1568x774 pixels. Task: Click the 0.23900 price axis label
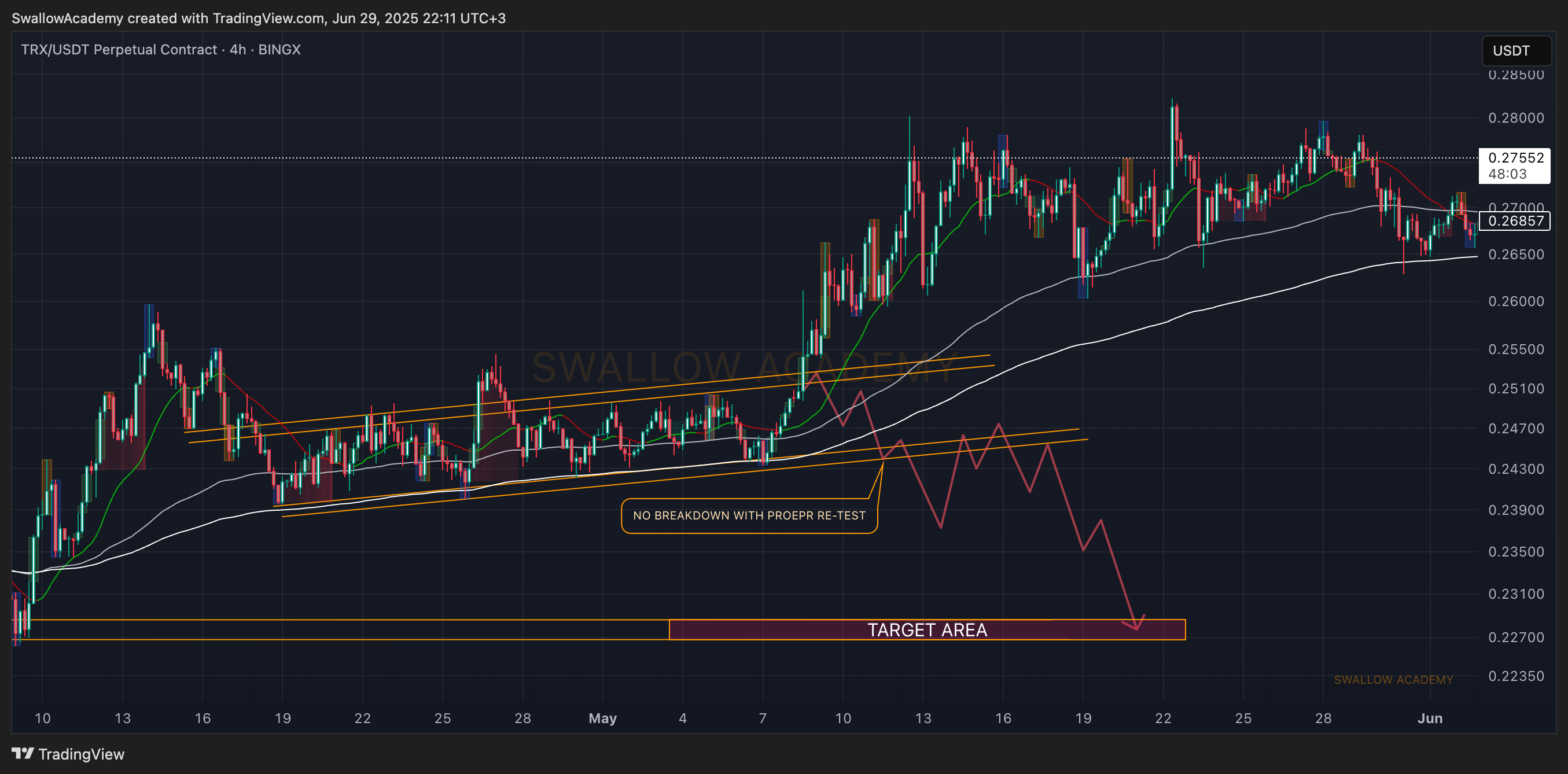point(1516,510)
